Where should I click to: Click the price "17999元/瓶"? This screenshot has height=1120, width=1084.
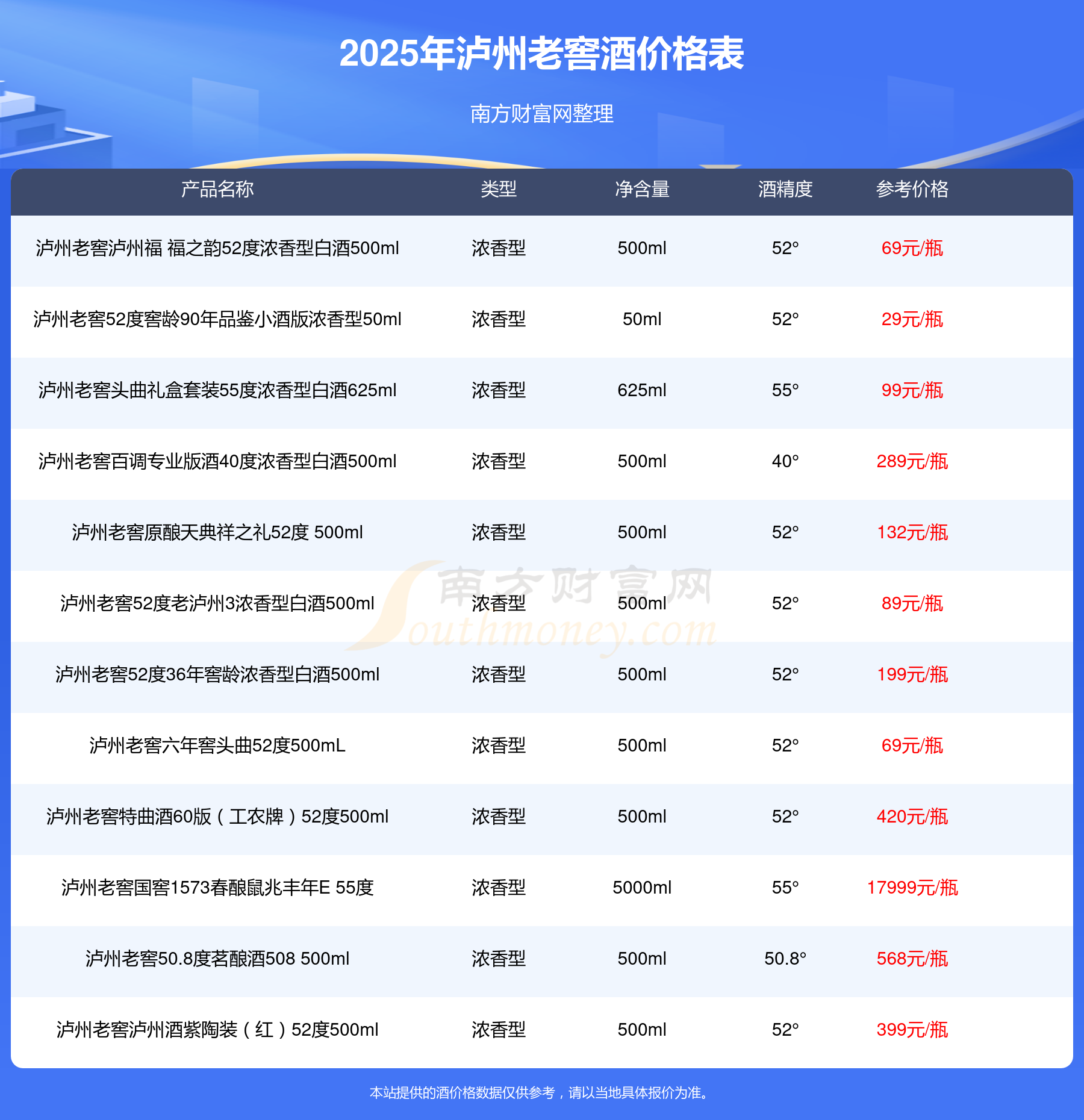pos(912,888)
